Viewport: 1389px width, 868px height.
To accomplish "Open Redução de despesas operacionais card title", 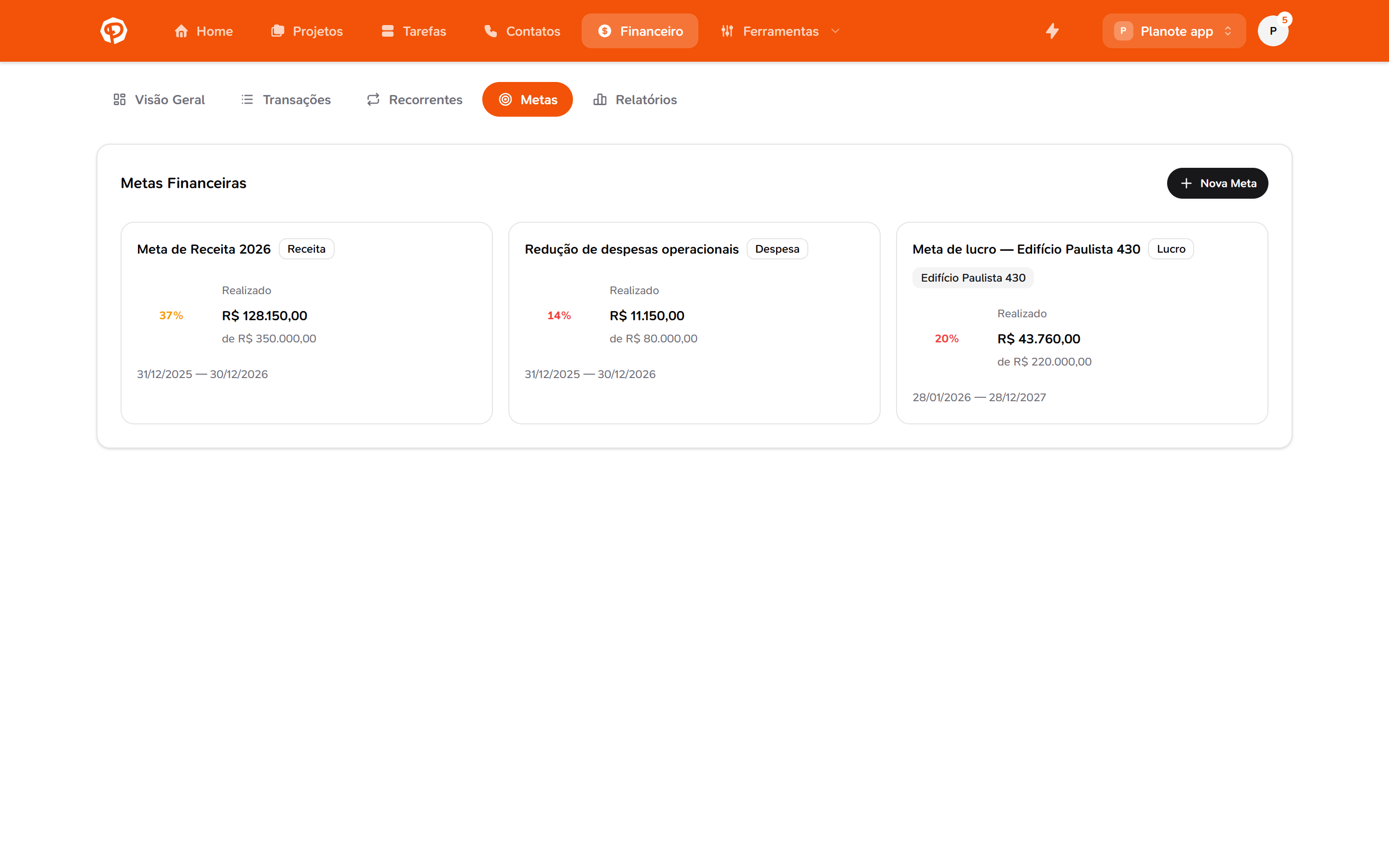I will (631, 249).
